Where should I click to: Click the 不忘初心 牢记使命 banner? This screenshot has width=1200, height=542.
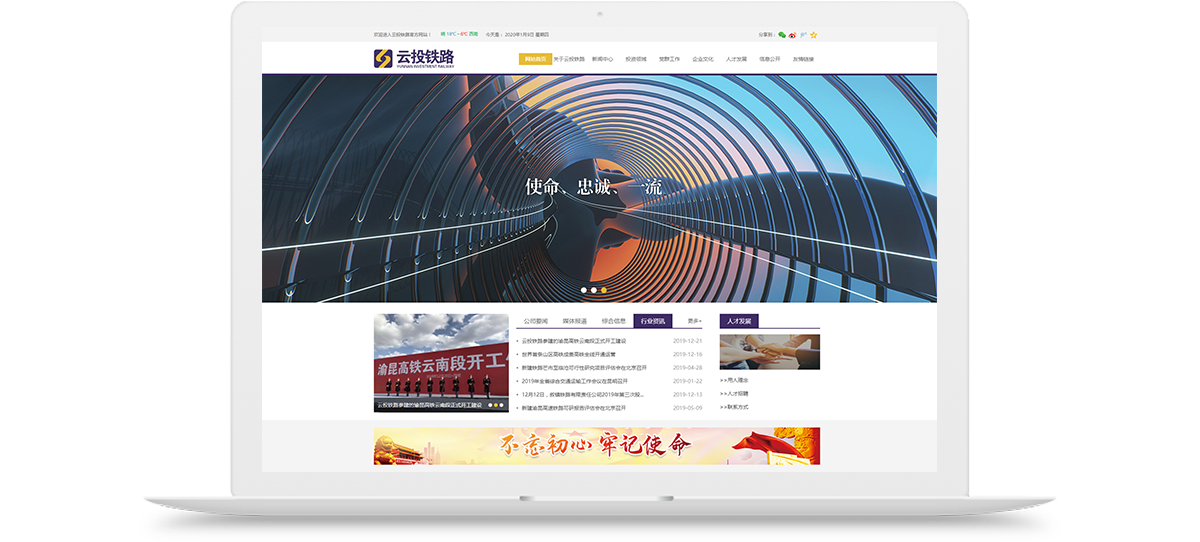pyautogui.click(x=596, y=446)
